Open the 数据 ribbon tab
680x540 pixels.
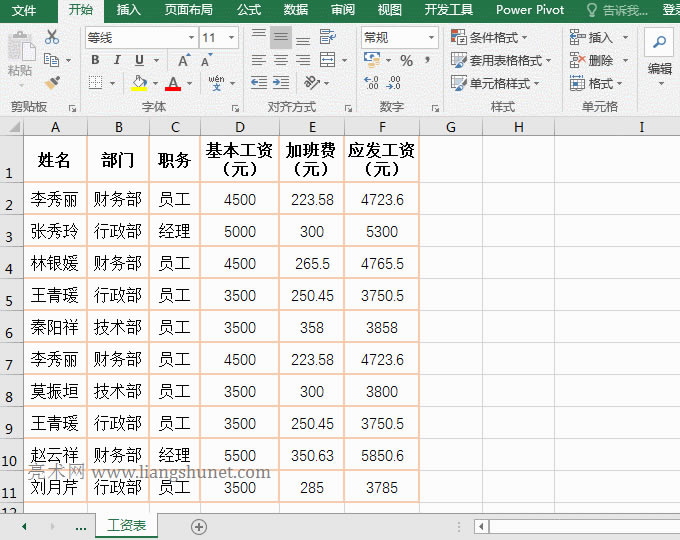click(296, 10)
